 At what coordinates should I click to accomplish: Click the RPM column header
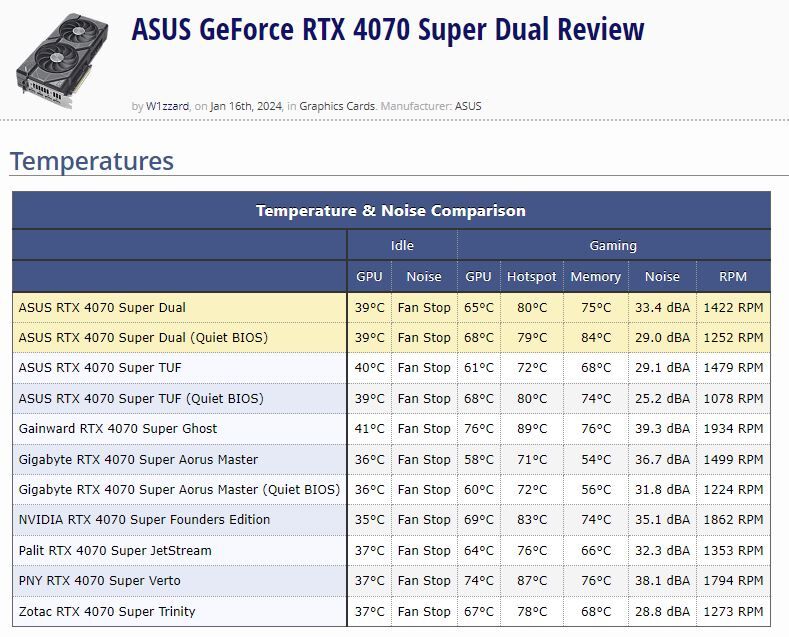coord(732,277)
